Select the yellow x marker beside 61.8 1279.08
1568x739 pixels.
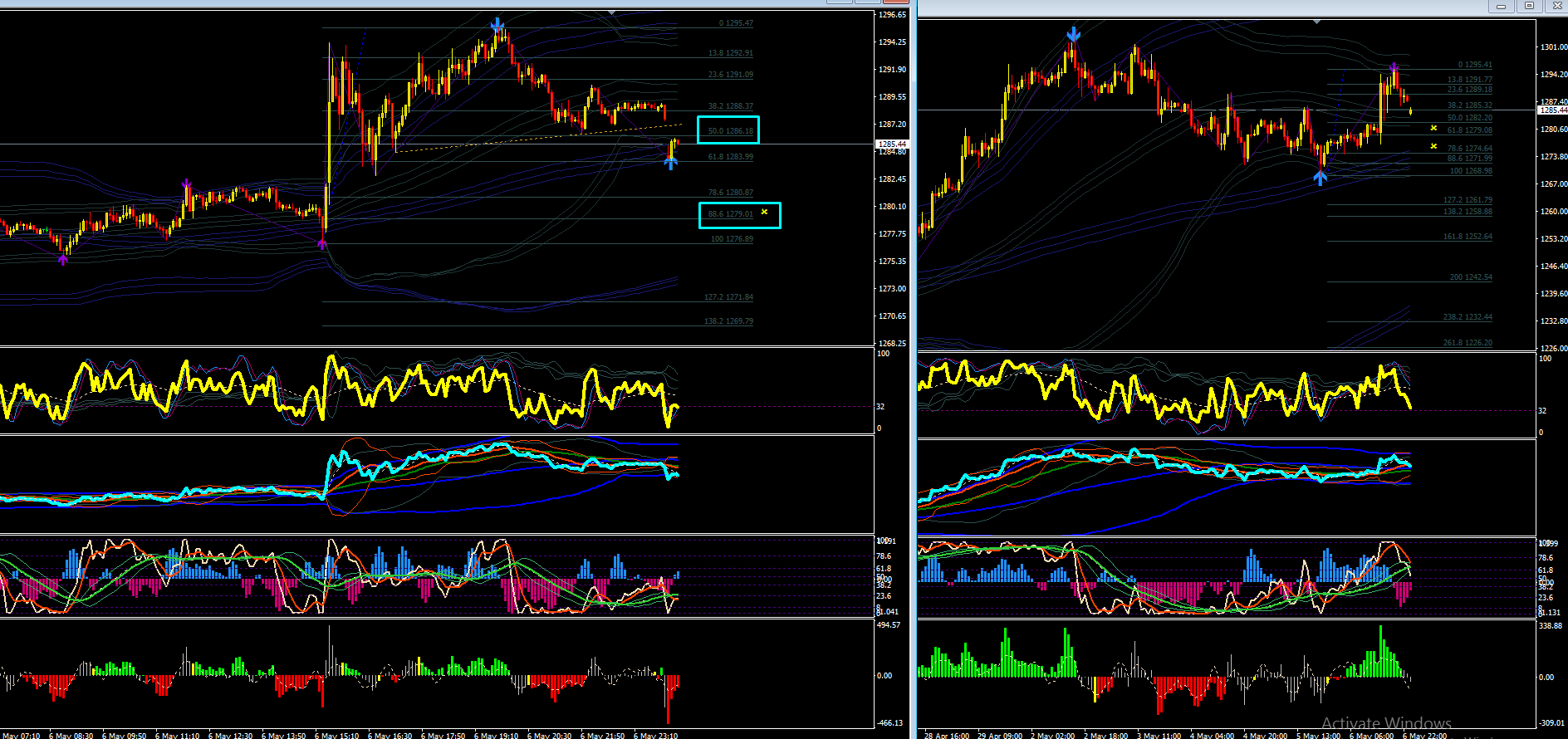(x=1433, y=128)
